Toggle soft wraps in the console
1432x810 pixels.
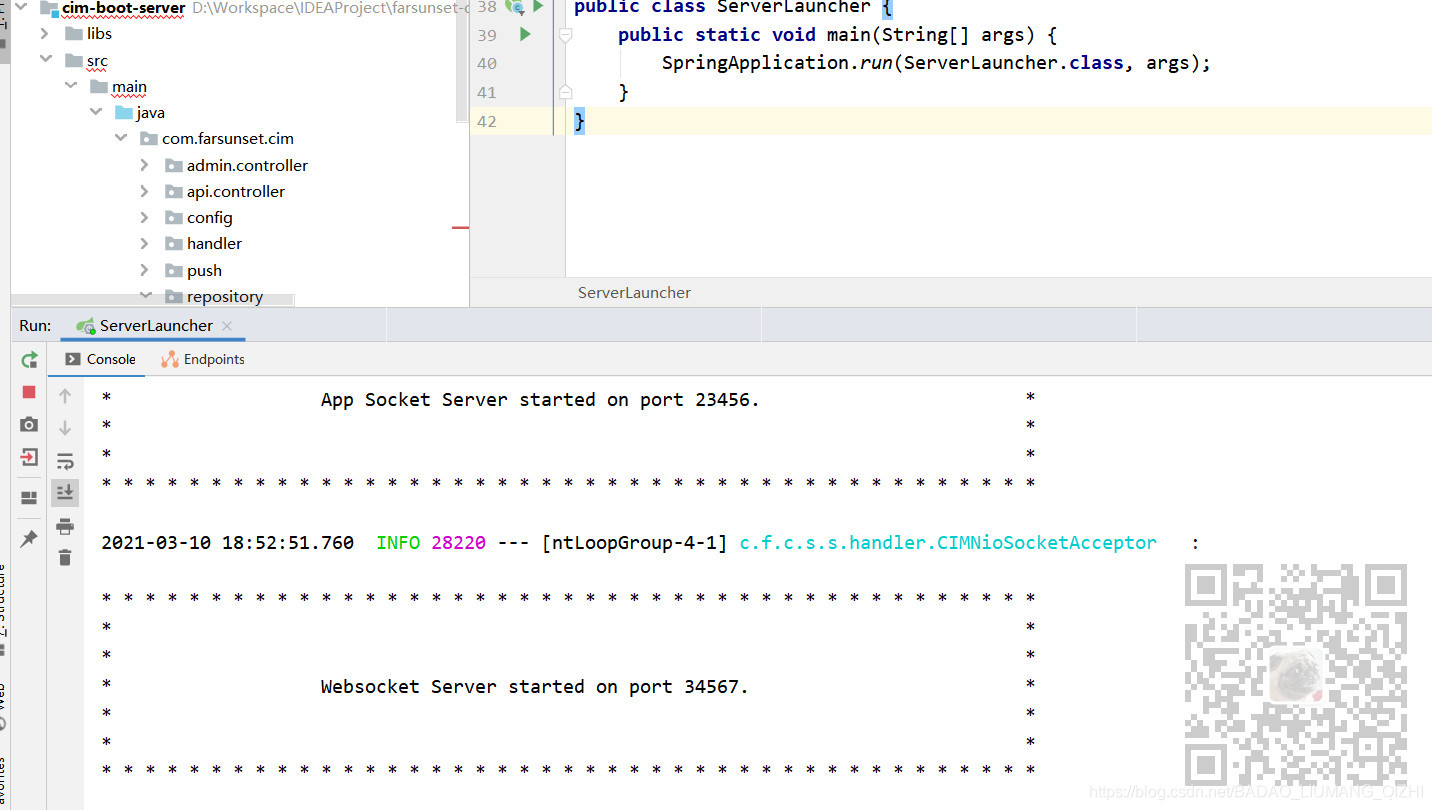[65, 461]
